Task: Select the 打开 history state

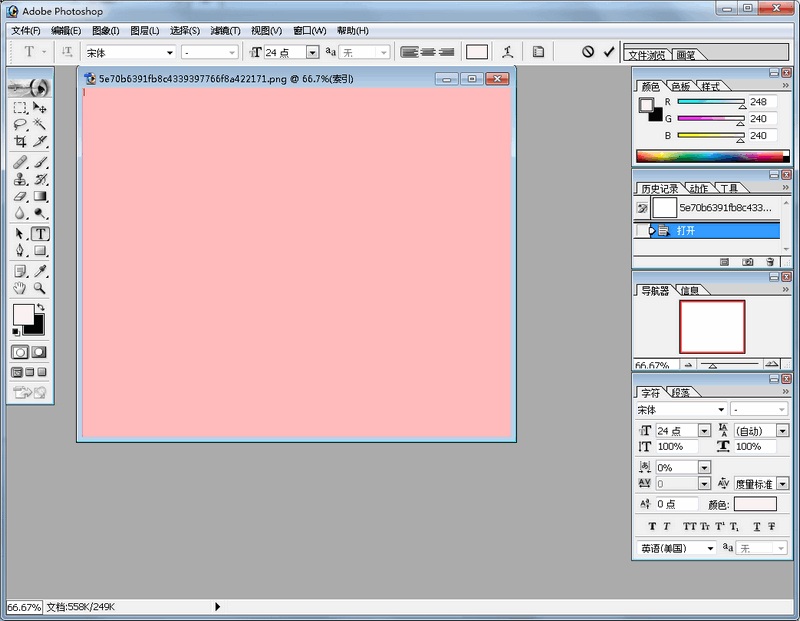Action: 685,232
